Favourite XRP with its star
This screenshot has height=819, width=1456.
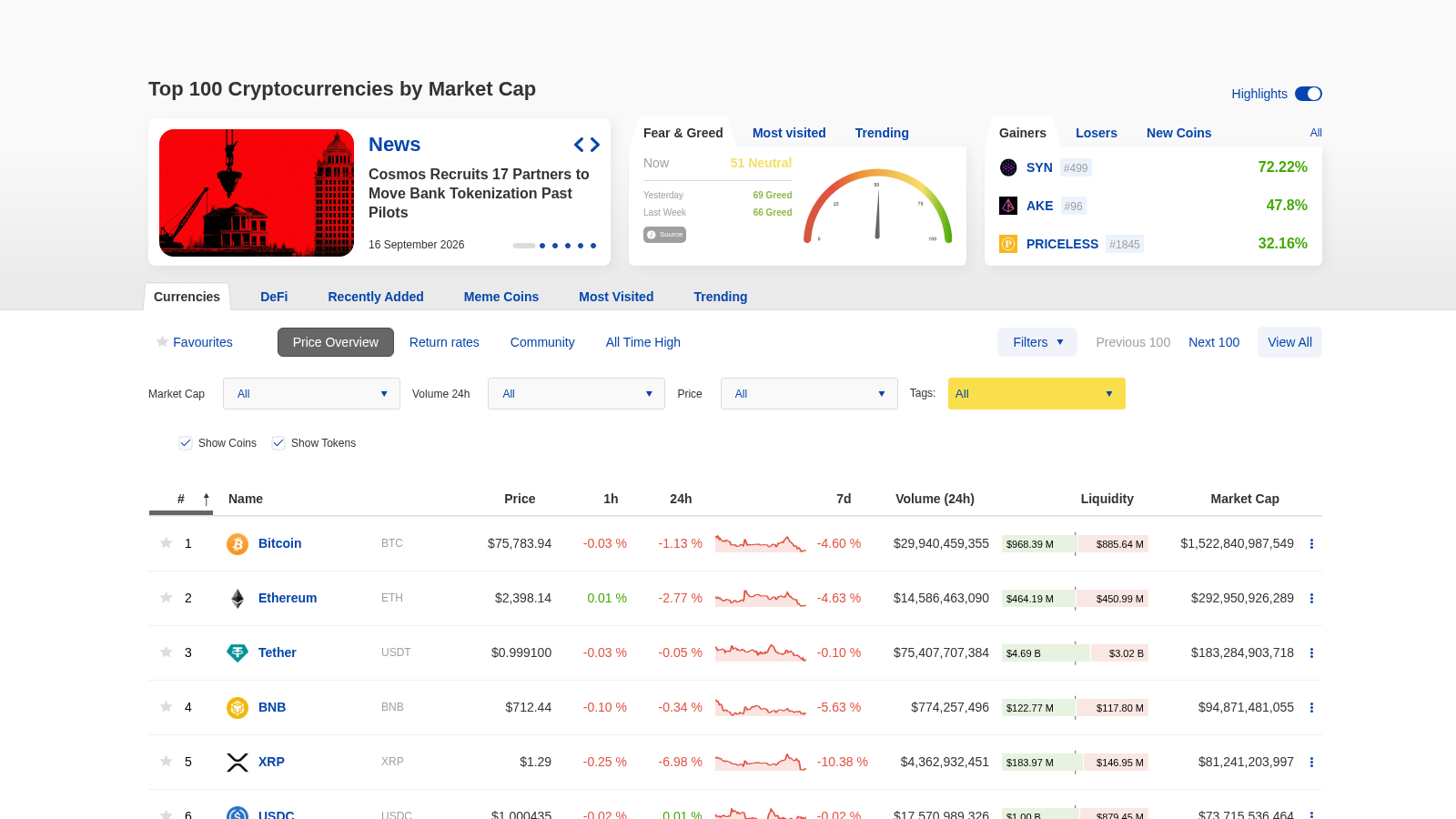(x=166, y=762)
